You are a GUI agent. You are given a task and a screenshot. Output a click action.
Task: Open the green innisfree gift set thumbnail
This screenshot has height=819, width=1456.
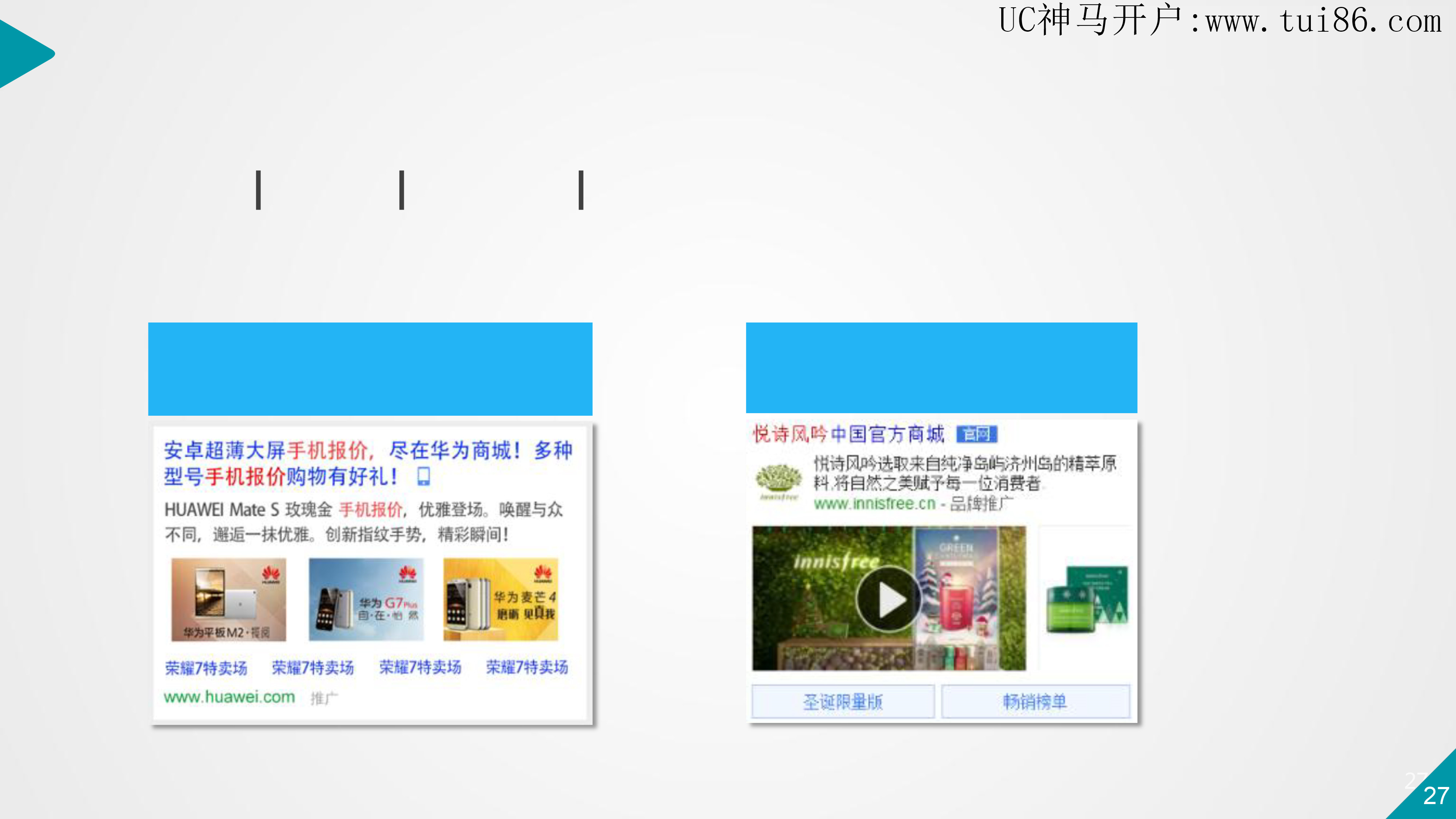click(1086, 598)
